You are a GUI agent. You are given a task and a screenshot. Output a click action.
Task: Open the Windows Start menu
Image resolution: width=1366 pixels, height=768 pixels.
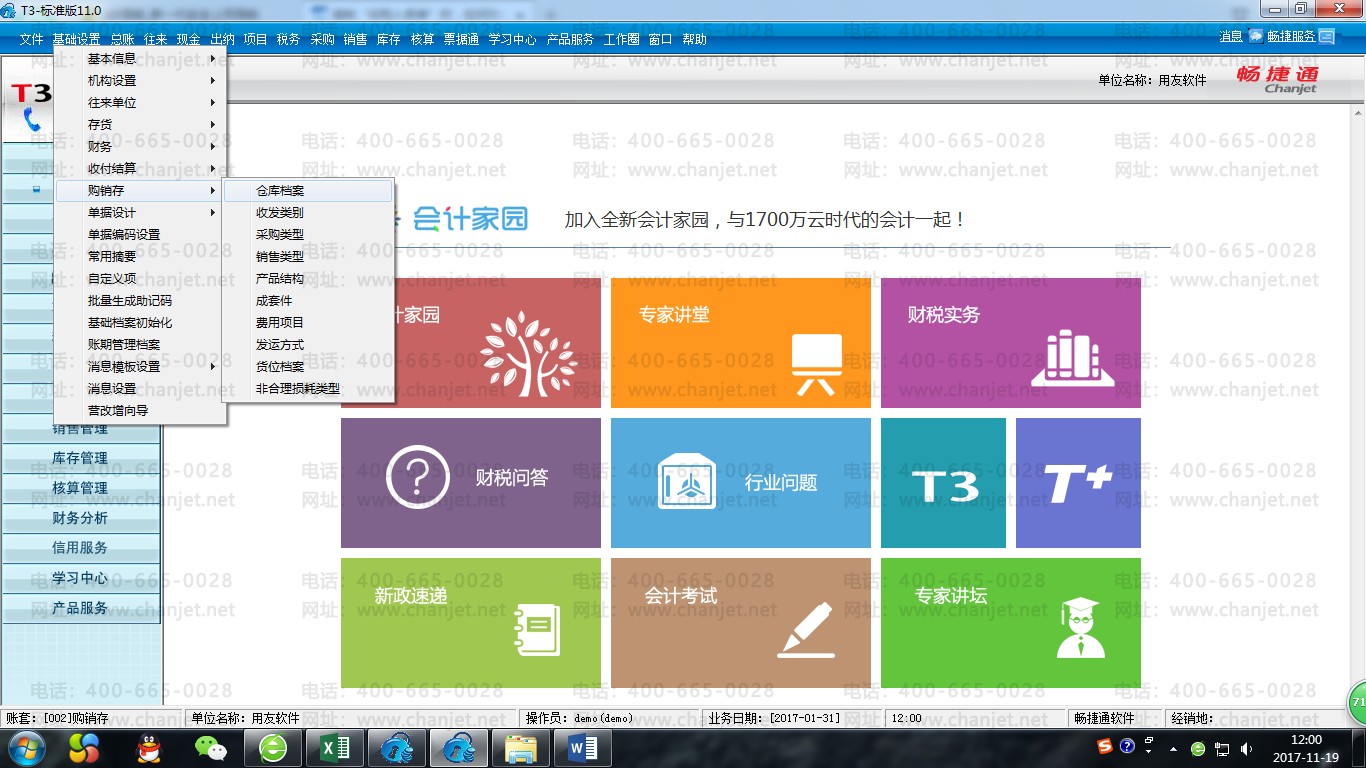(25, 748)
